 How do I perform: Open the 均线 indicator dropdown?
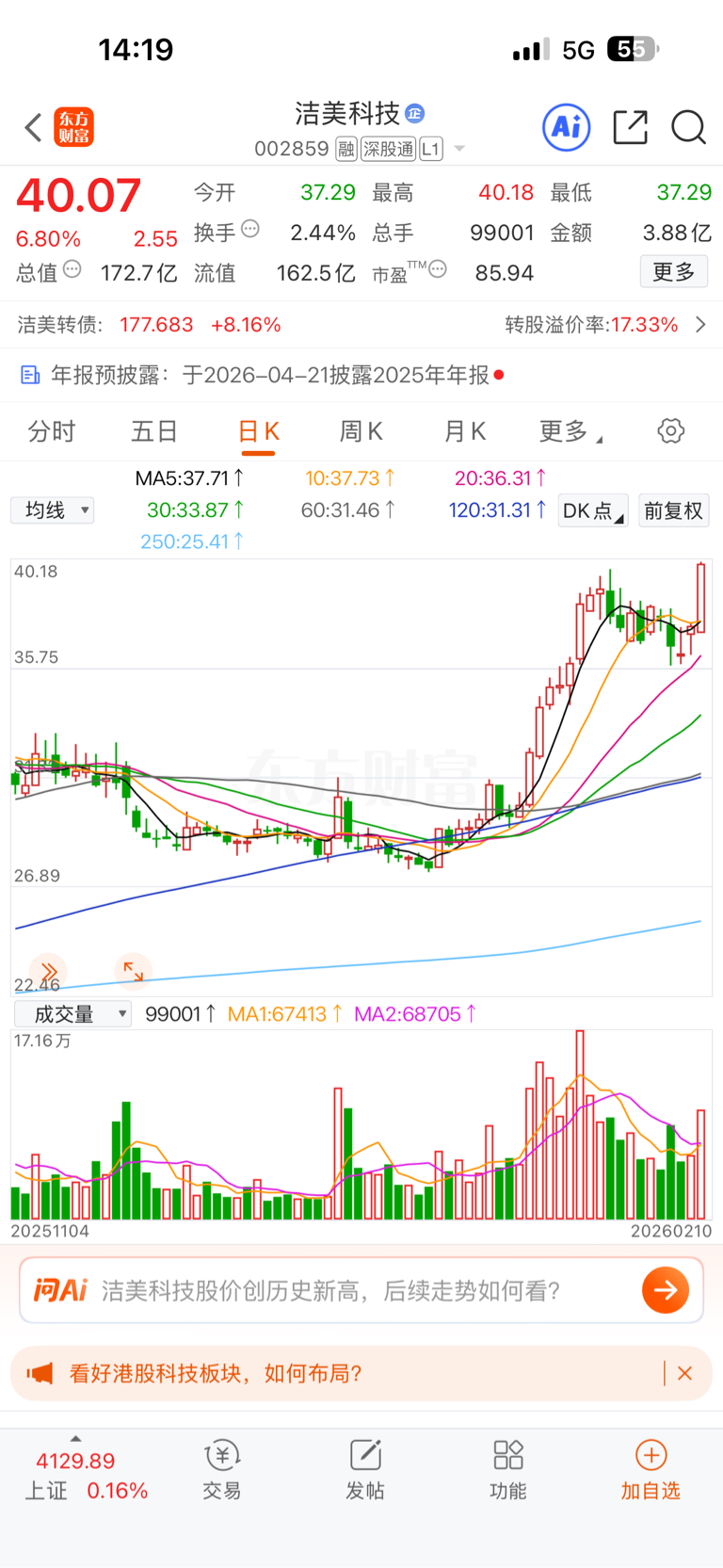(x=53, y=510)
